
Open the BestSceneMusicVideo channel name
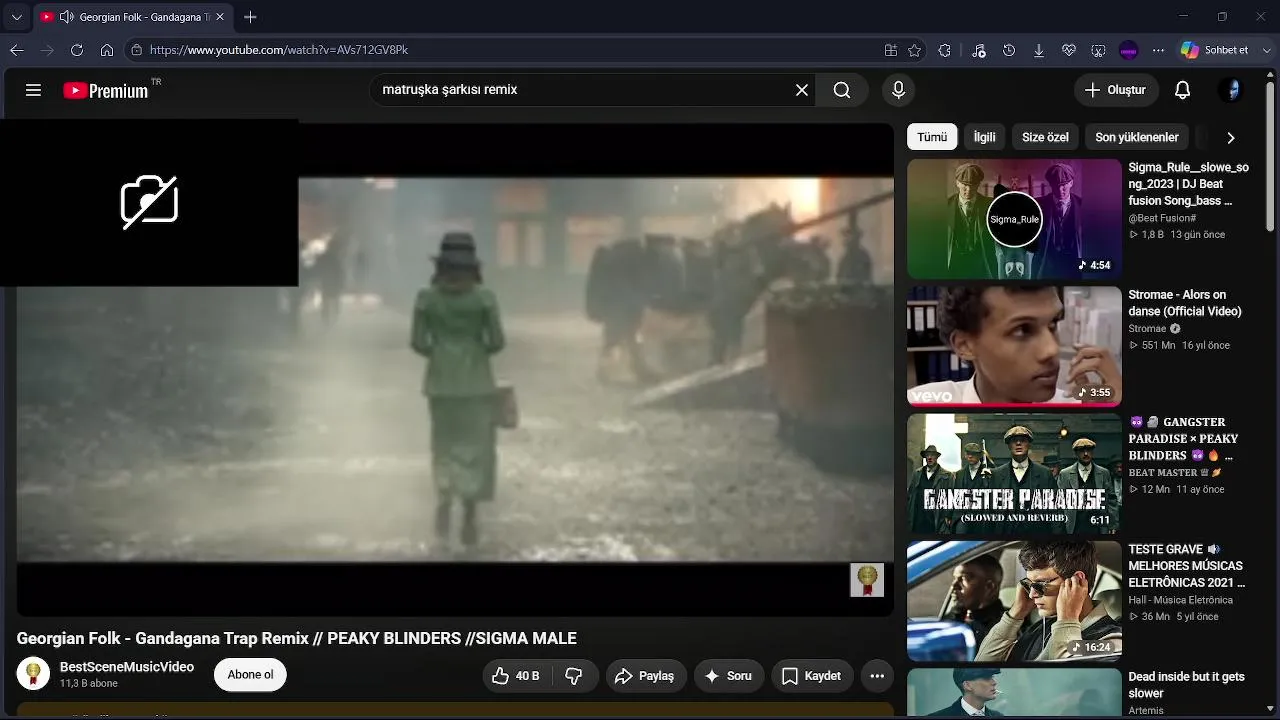(127, 667)
